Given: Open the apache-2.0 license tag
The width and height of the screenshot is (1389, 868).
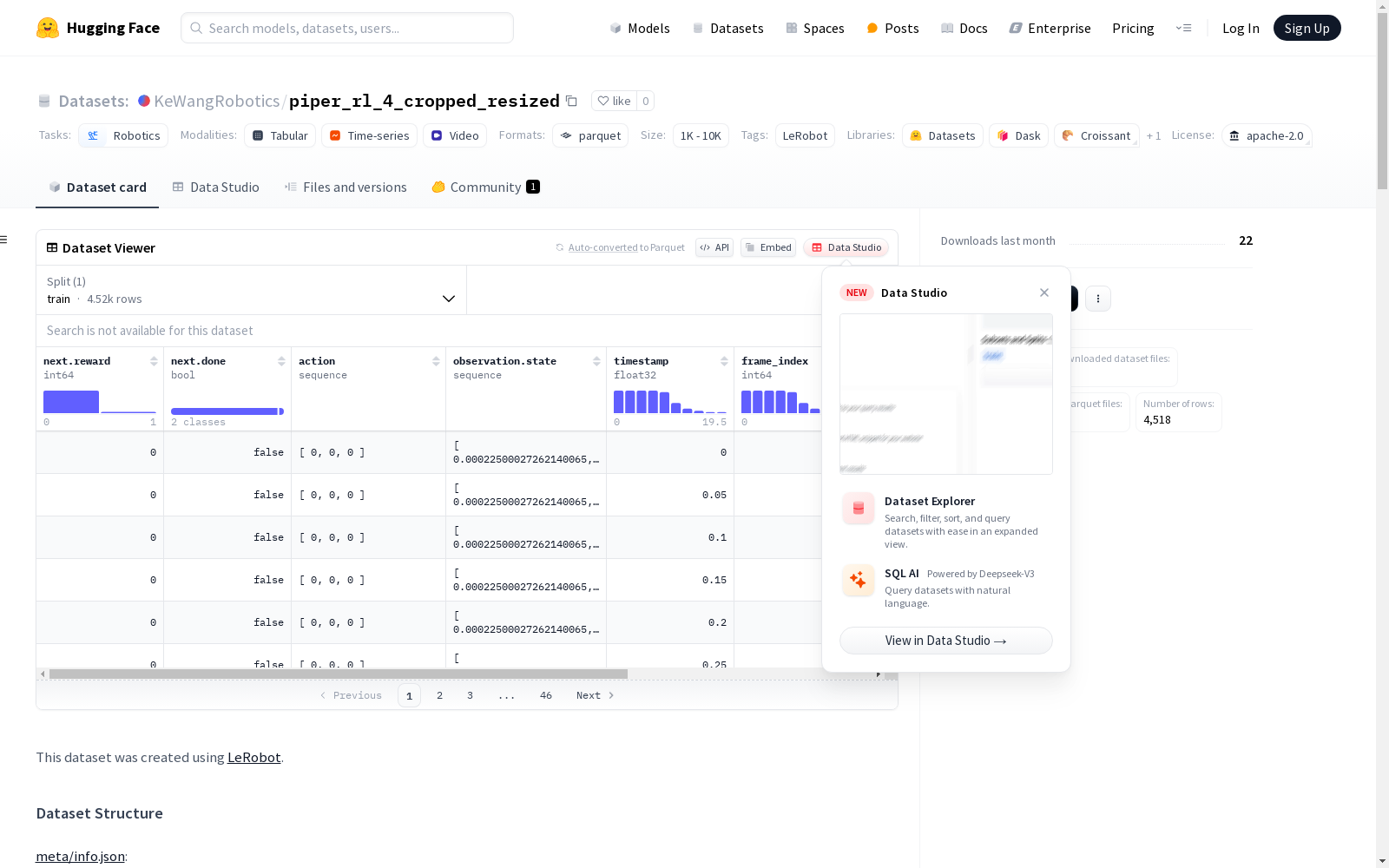Looking at the screenshot, I should coord(1267,135).
